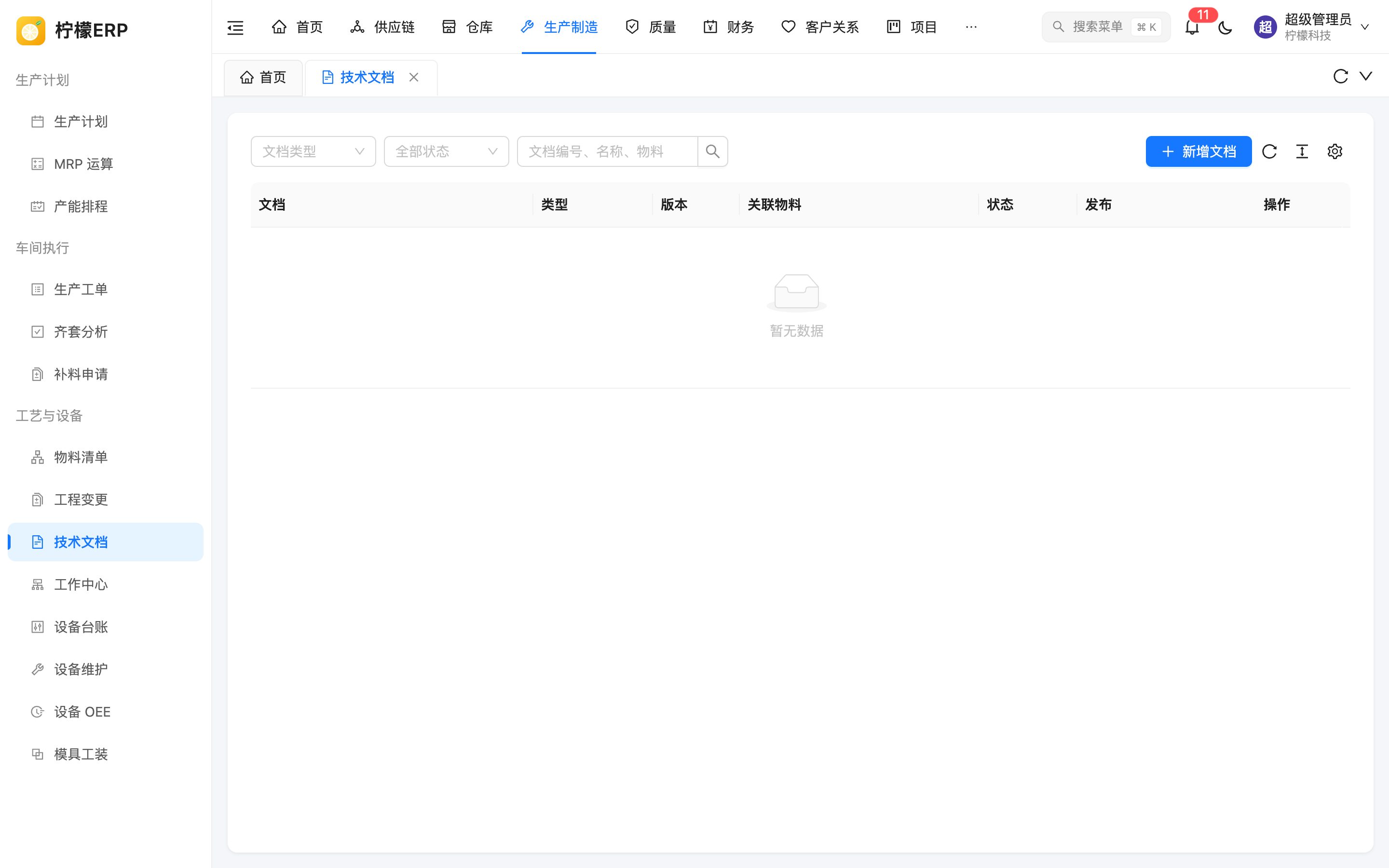The image size is (1389, 868).
Task: Open 生产计划 in sidebar
Action: 106,122
